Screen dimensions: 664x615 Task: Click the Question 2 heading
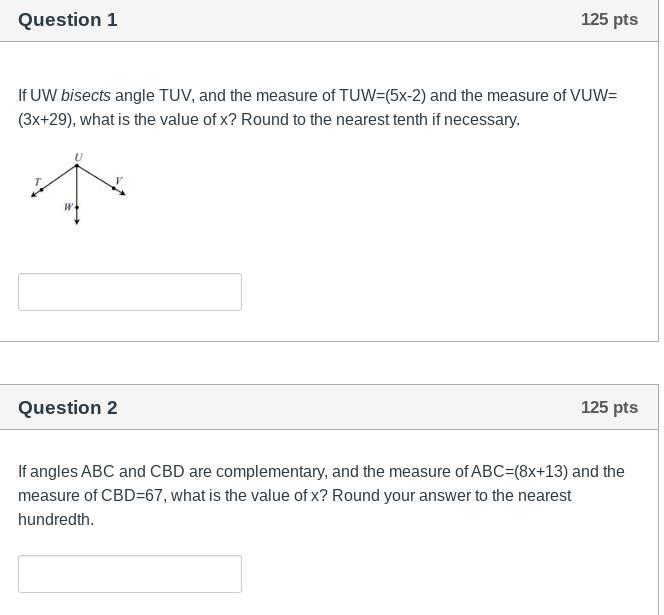click(x=68, y=408)
